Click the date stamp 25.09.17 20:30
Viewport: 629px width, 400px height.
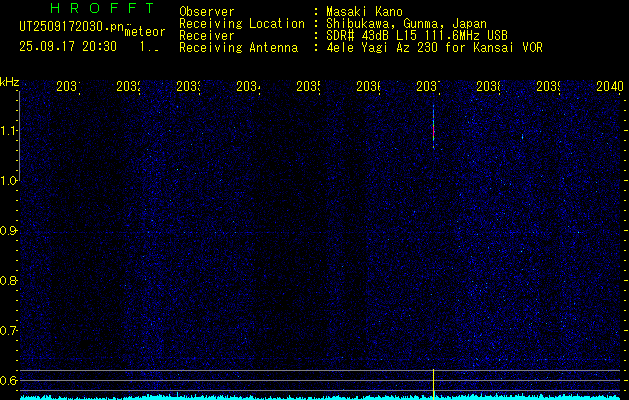pyautogui.click(x=68, y=47)
